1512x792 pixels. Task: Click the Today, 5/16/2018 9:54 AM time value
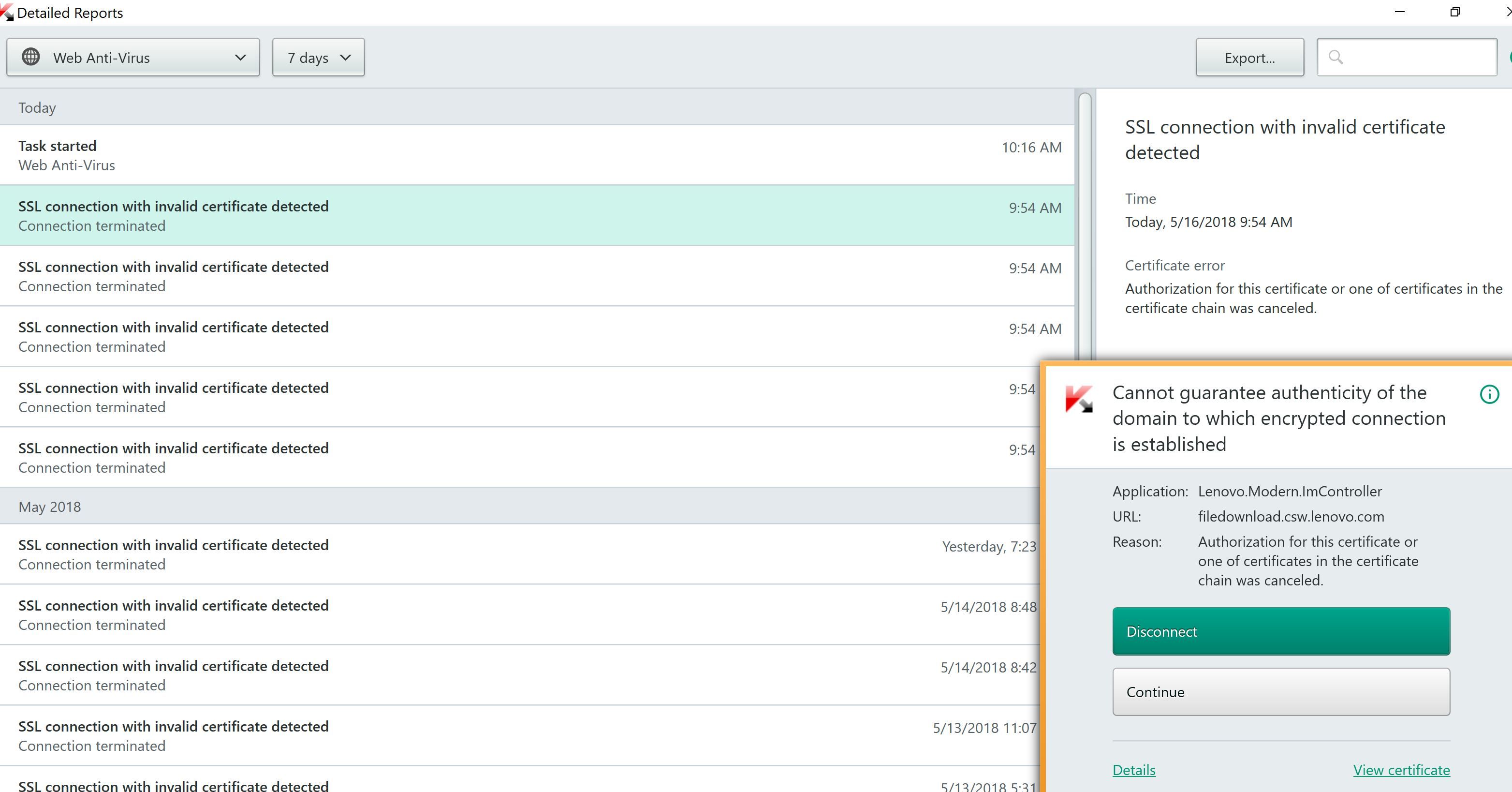coord(1208,222)
